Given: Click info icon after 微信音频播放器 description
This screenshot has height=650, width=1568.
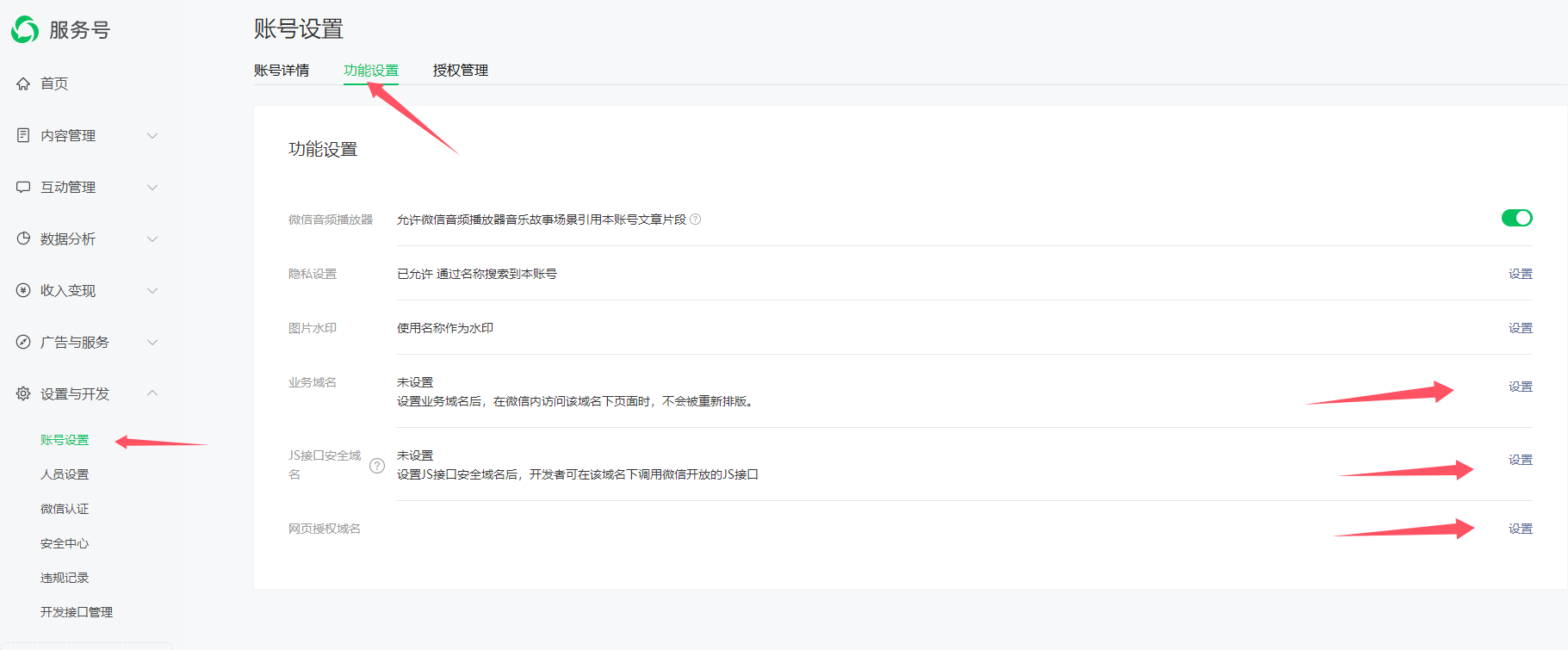Looking at the screenshot, I should (696, 220).
